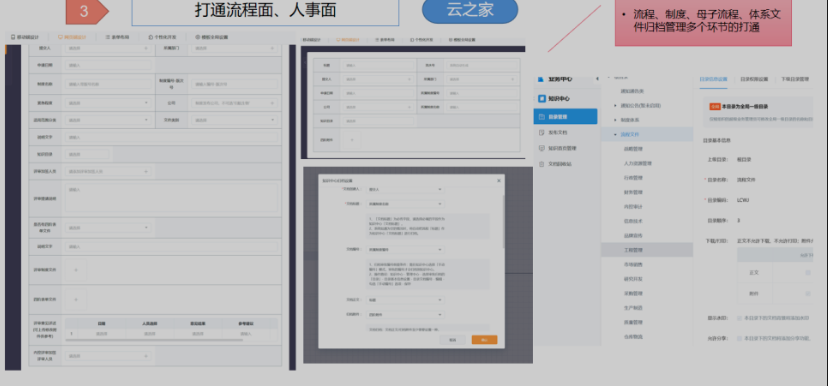Viewport: 828px width, 386px height.
Task: Click 知识中心 icon in sidebar
Action: coord(541,99)
